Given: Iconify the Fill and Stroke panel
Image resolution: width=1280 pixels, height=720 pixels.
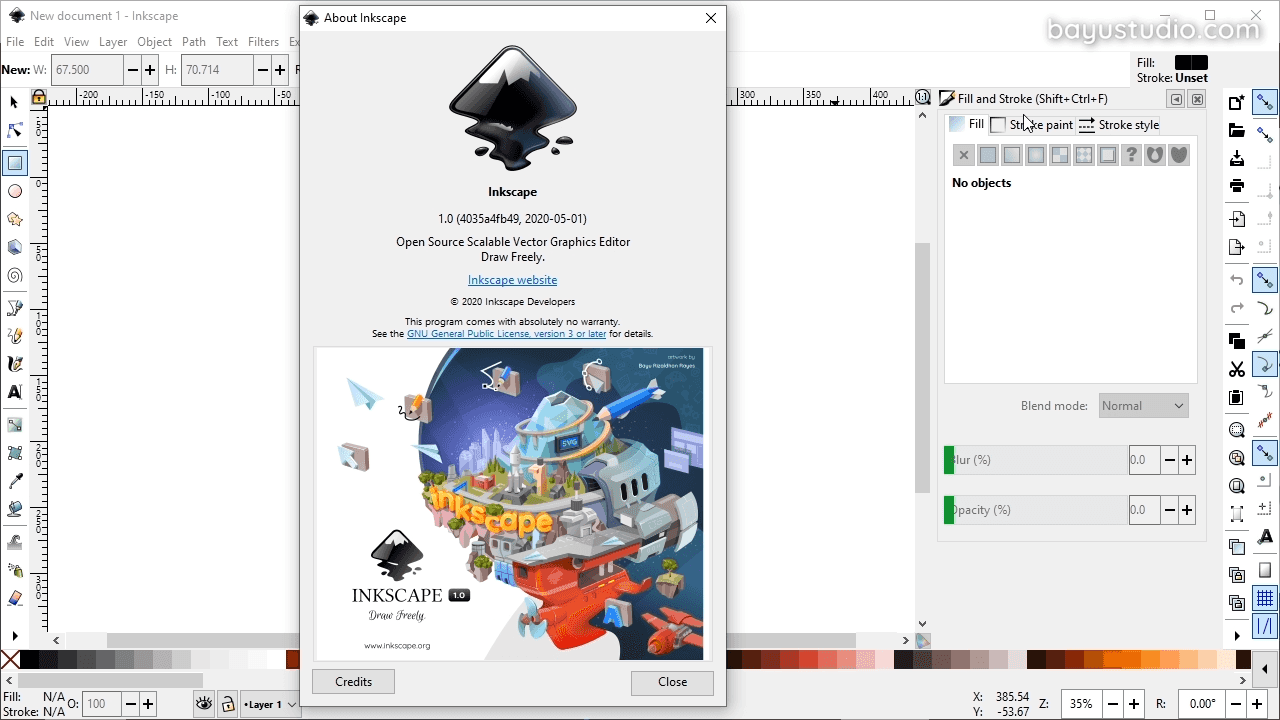Looking at the screenshot, I should [x=1176, y=99].
